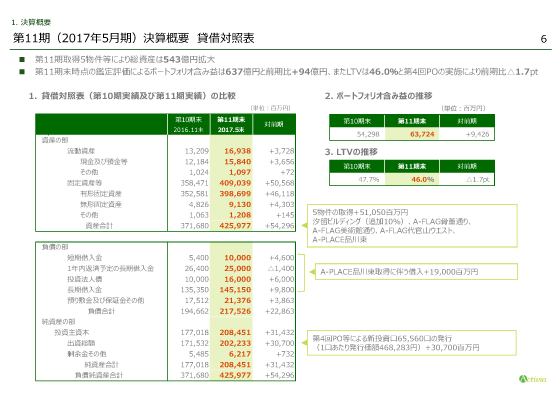Click the change value '+22,863'
The width and height of the screenshot is (560, 396).
click(x=280, y=311)
